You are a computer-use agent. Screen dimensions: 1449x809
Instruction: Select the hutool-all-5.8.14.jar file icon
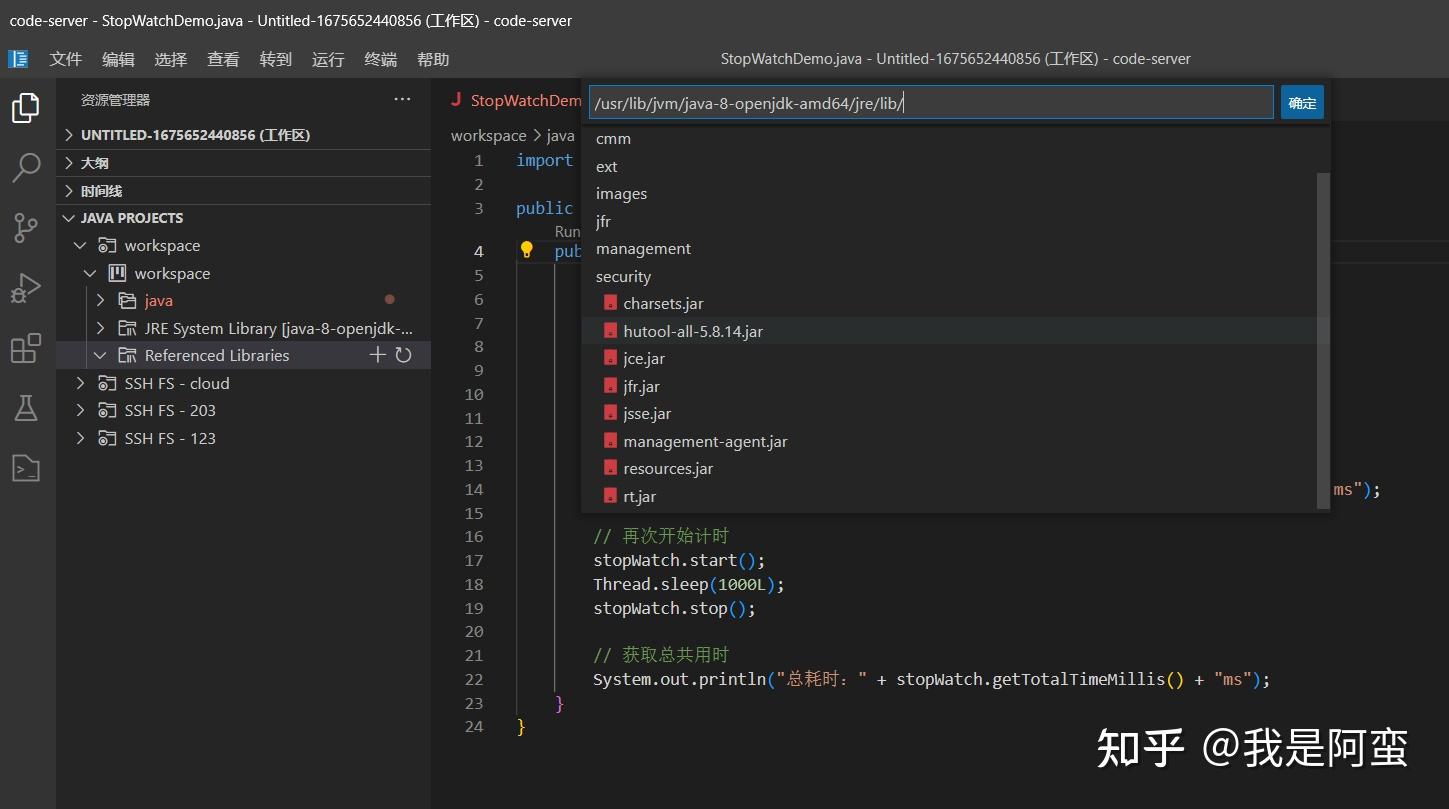(610, 331)
